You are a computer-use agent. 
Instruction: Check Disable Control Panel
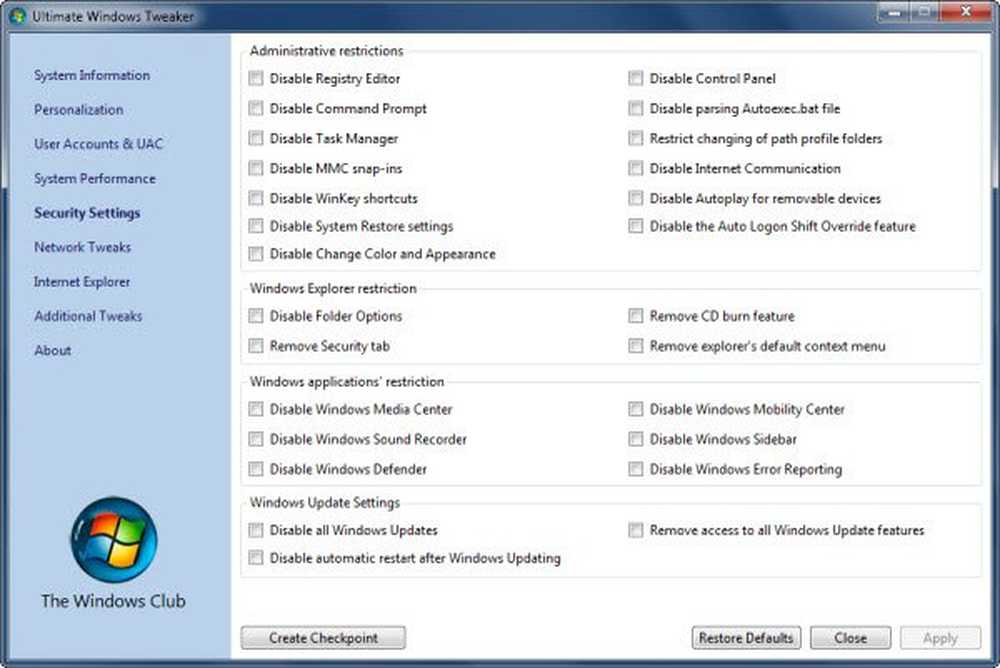[x=636, y=78]
